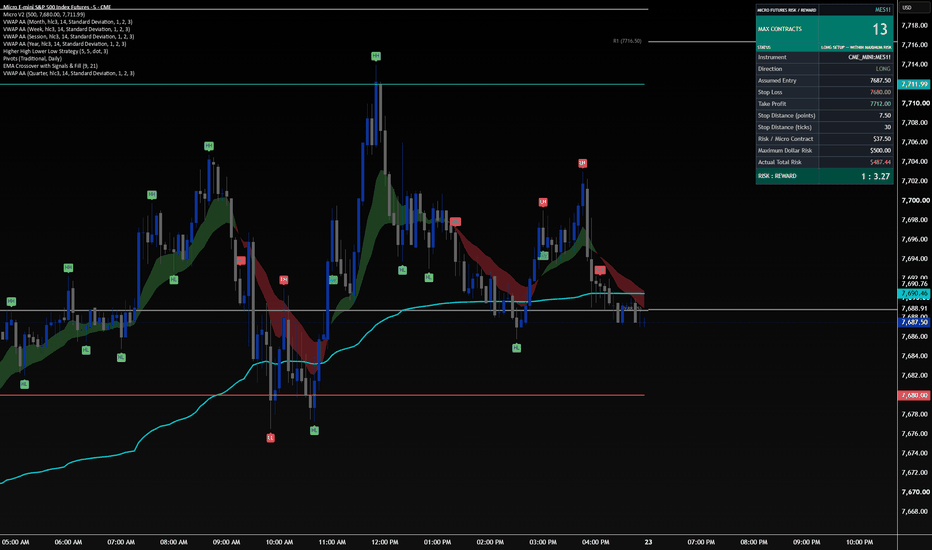Click the teal 7,711.99 price label
The height and width of the screenshot is (550, 932).
coord(914,84)
